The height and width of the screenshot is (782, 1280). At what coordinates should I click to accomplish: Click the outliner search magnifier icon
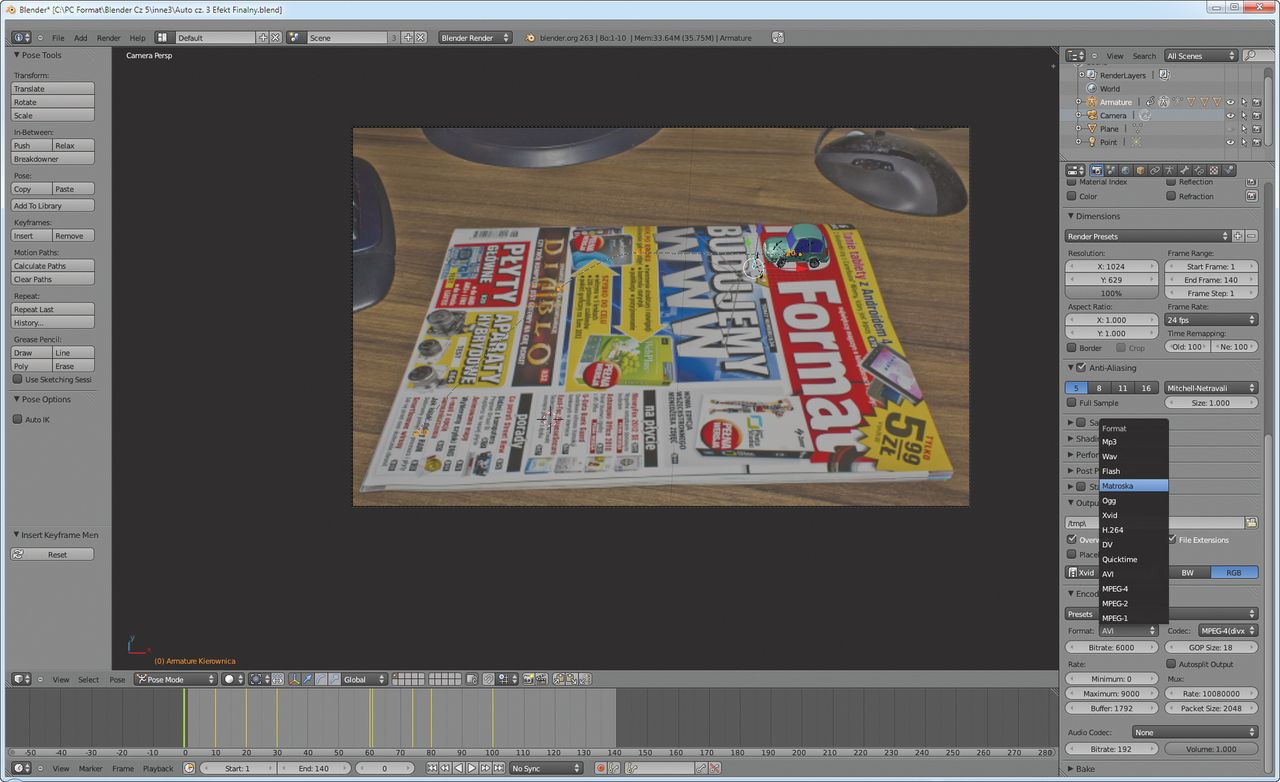(x=1251, y=56)
